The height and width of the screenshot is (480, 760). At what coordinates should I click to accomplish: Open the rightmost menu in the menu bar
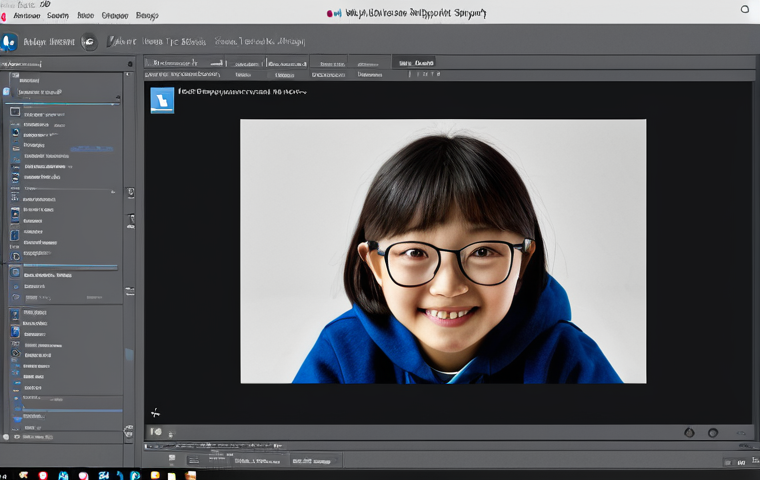point(147,16)
